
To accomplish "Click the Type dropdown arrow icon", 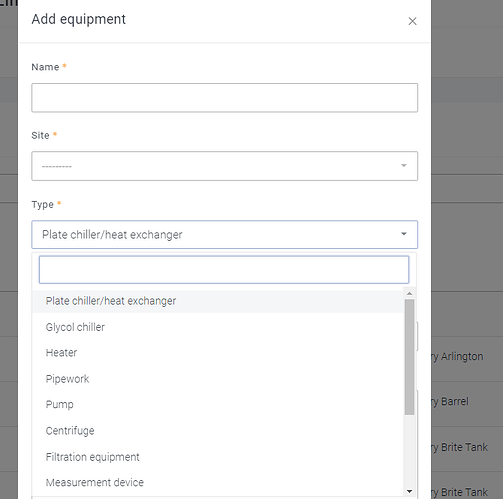I will [x=404, y=234].
